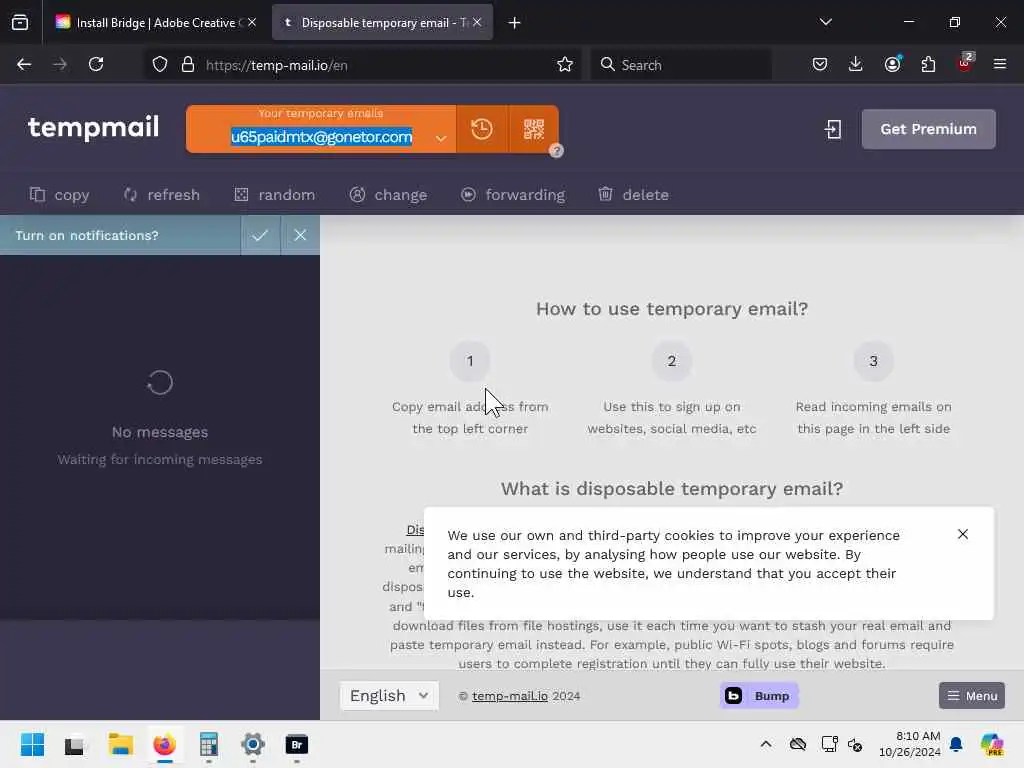Open a new browser tab
Image resolution: width=1024 pixels, height=768 pixels.
pyautogui.click(x=515, y=23)
